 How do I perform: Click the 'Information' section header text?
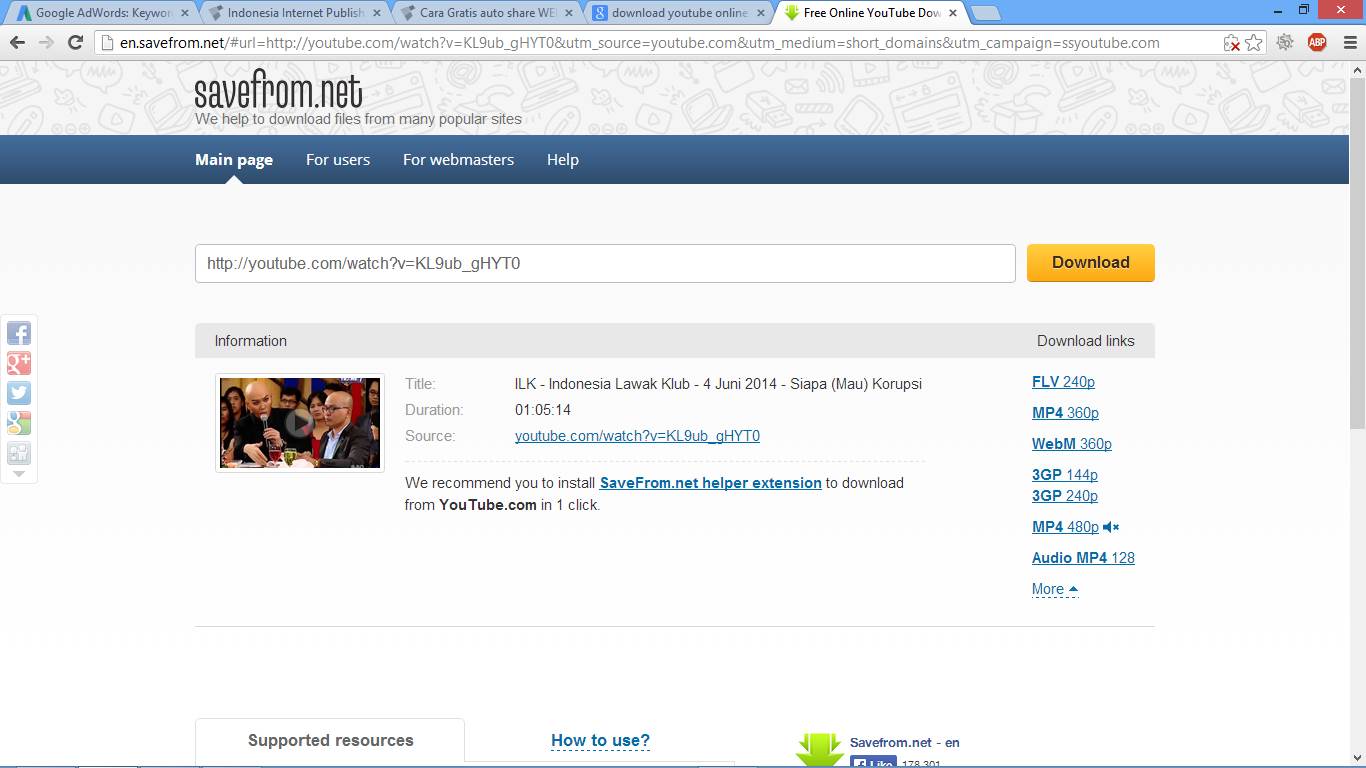pos(251,341)
